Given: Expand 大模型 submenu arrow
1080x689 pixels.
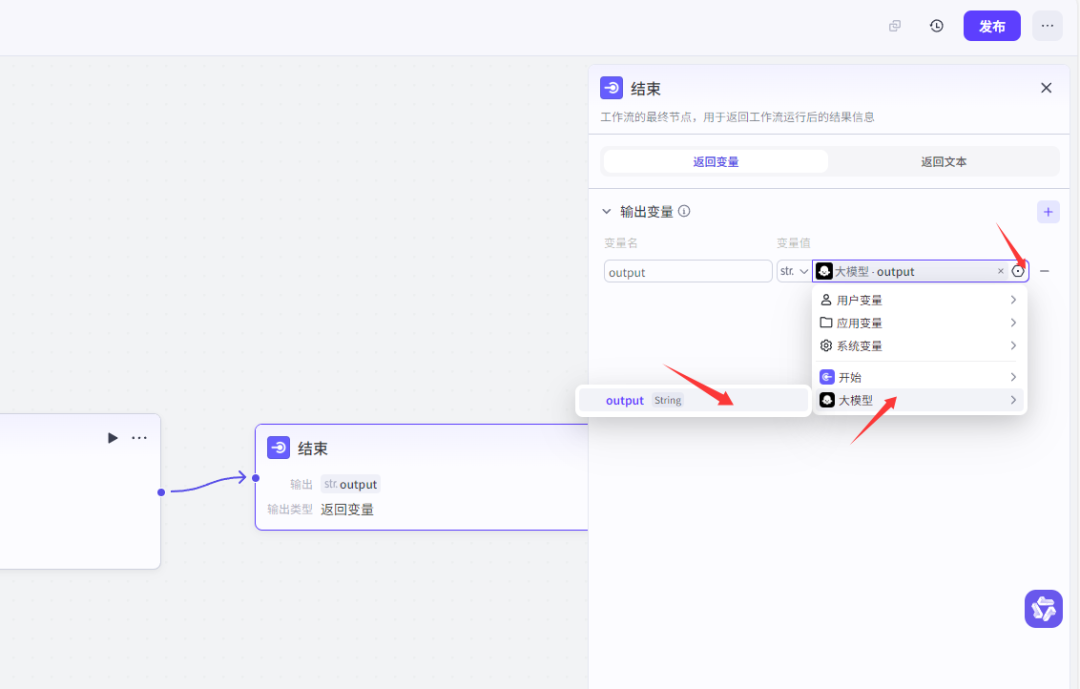Looking at the screenshot, I should (1013, 399).
